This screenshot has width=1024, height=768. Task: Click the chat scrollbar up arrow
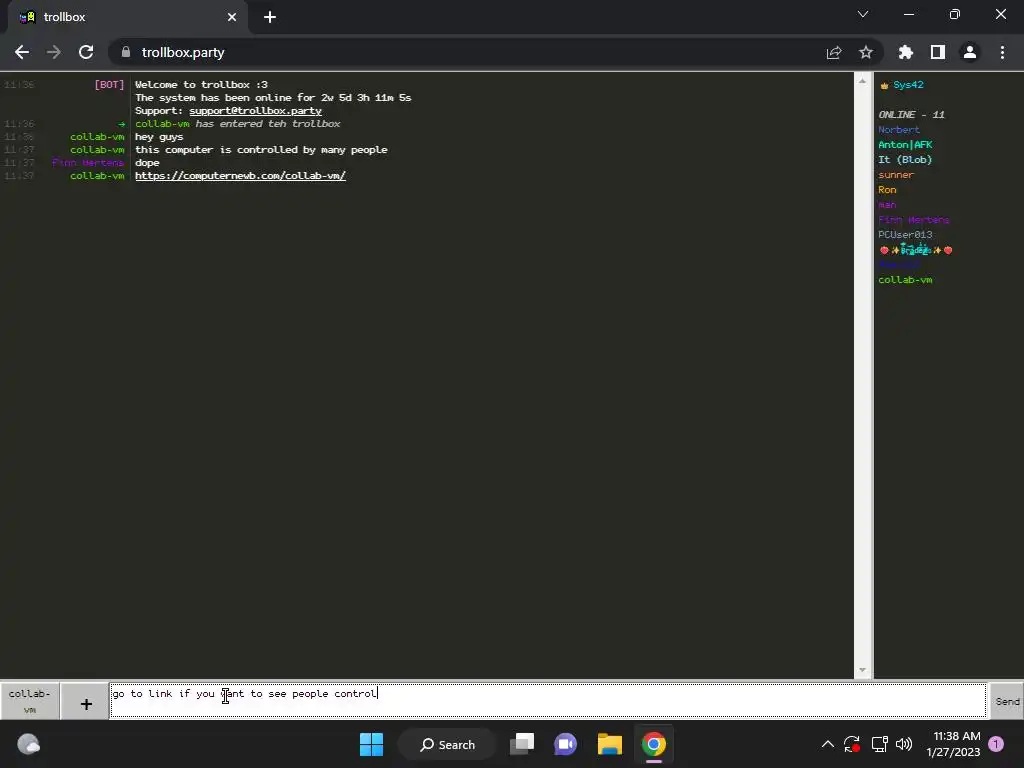pyautogui.click(x=862, y=81)
